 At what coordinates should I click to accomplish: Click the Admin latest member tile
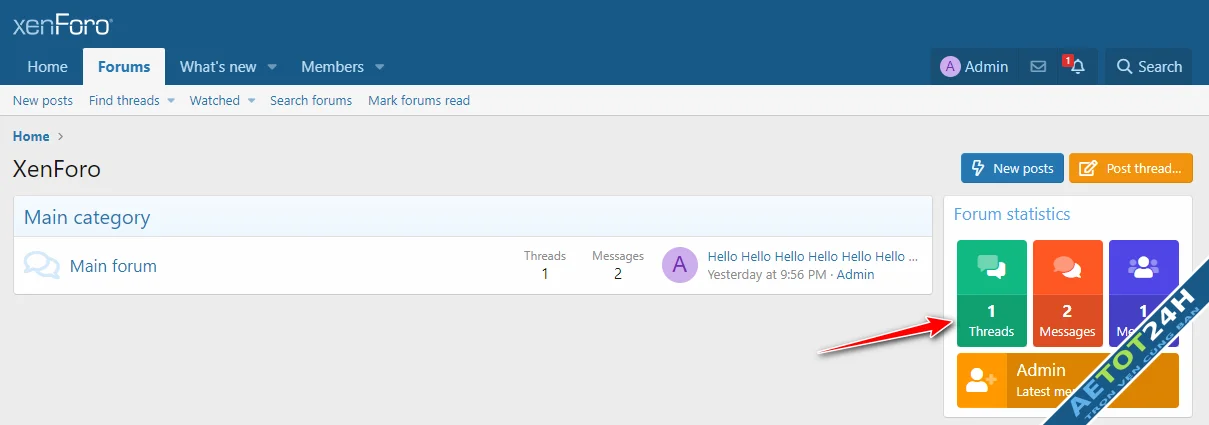tap(1067, 380)
